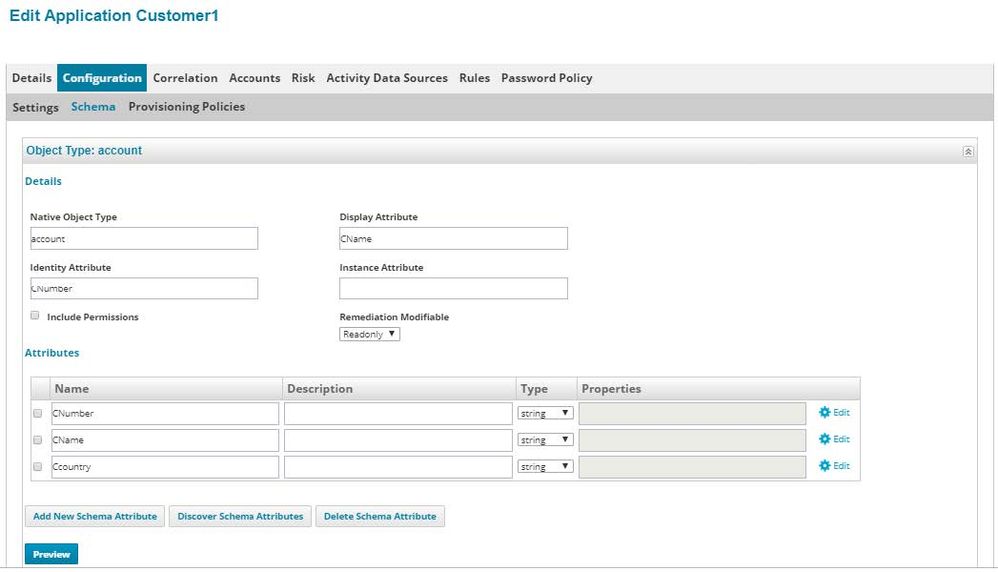Toggle the Include Permissions checkbox
The image size is (998, 572).
click(x=35, y=316)
